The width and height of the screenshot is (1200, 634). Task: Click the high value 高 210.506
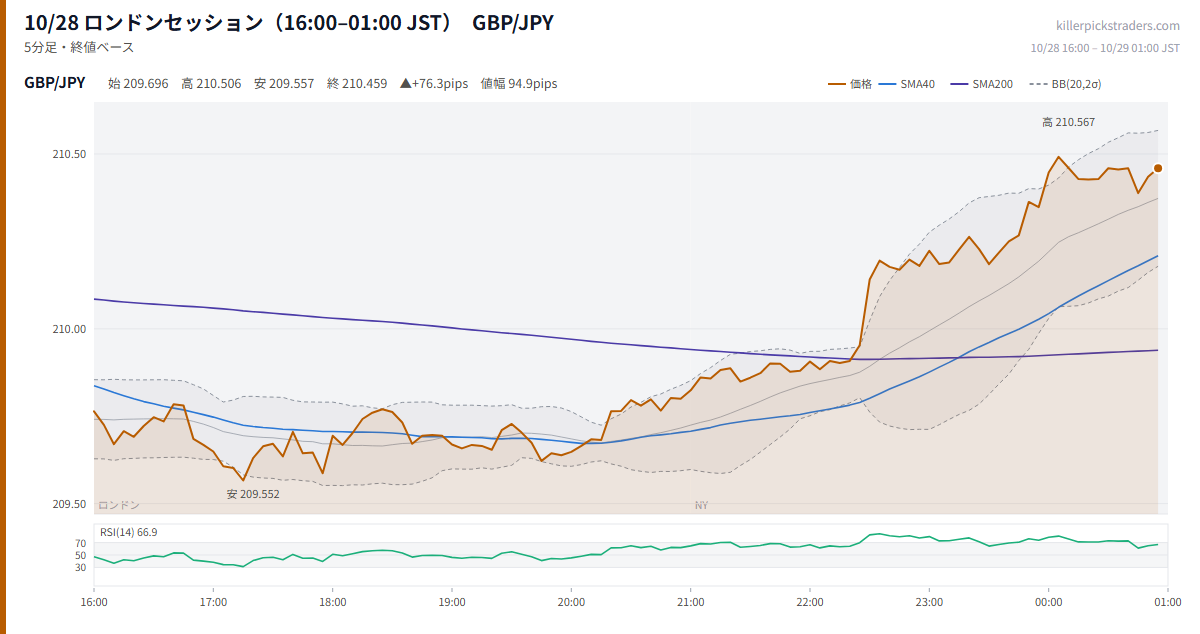tap(211, 84)
